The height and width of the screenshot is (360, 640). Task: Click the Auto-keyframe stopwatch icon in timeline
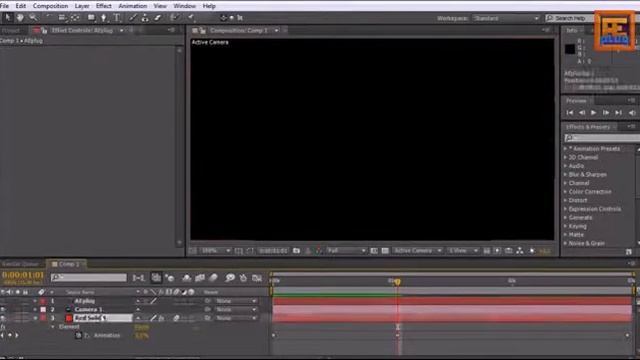point(243,278)
